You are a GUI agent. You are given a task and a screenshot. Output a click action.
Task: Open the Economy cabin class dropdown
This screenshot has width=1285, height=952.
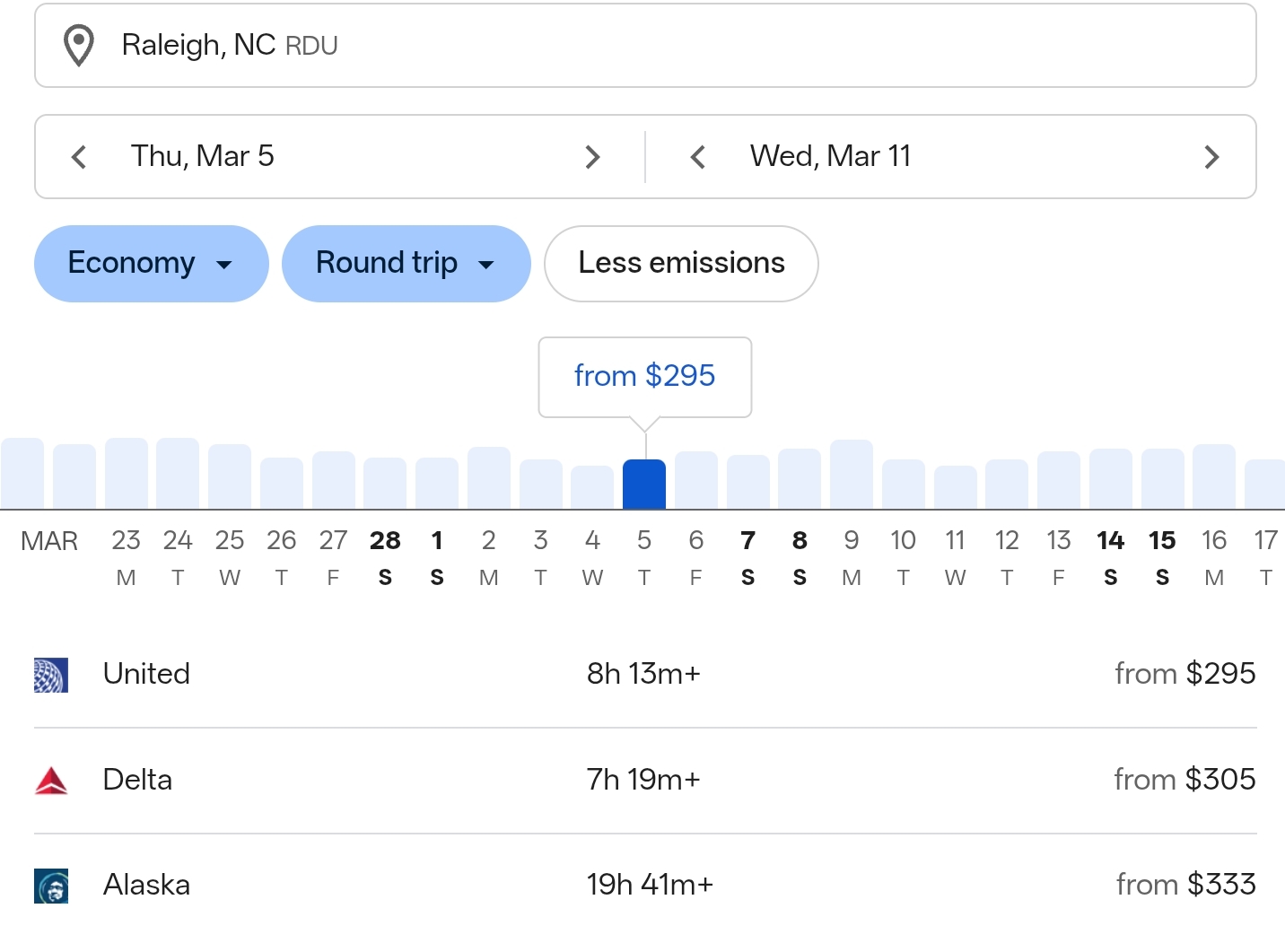click(x=151, y=264)
